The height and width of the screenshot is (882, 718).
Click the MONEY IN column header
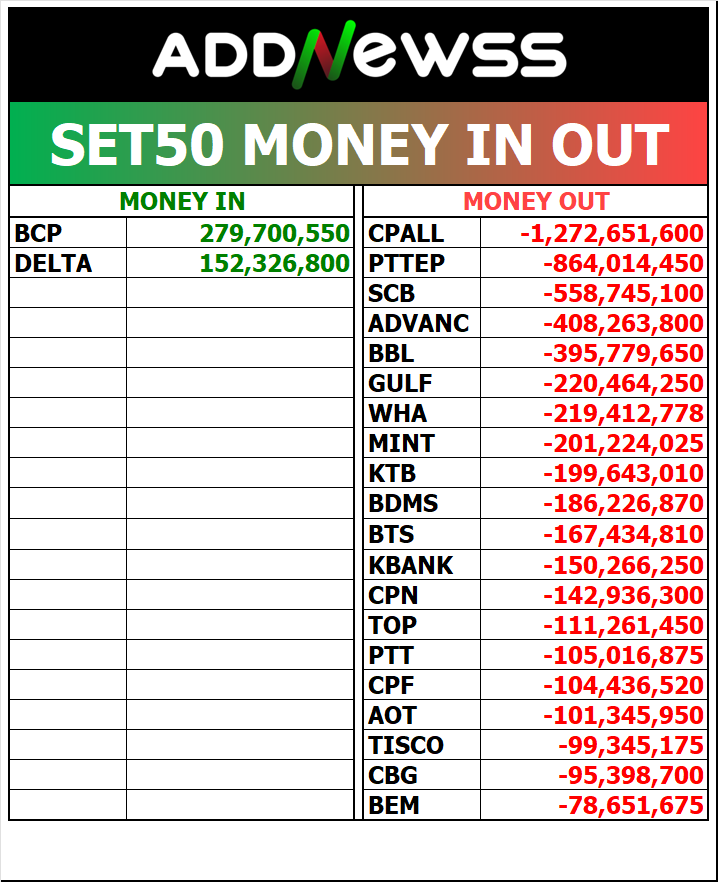182,201
